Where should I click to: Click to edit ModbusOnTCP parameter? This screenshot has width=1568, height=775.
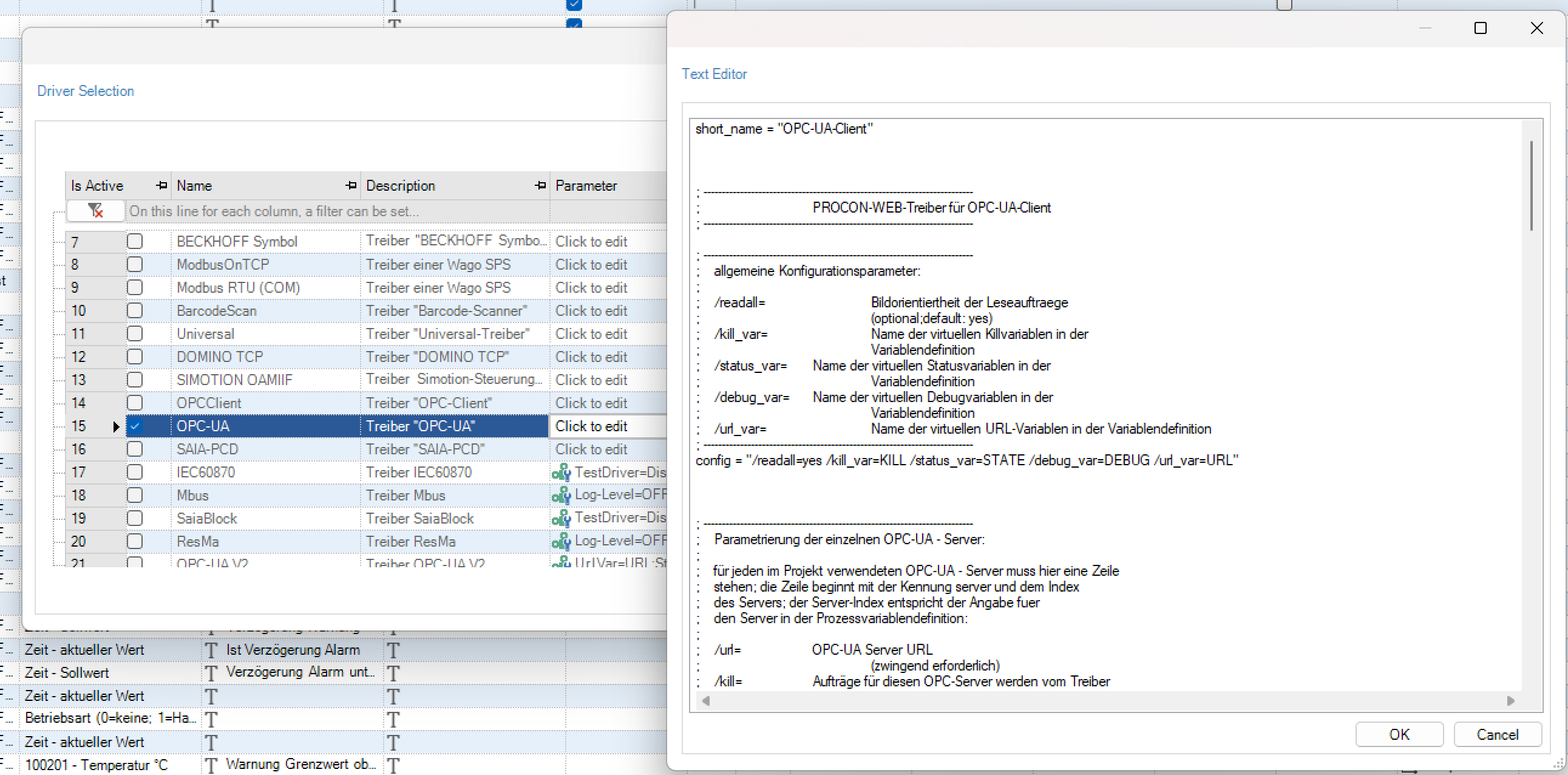pos(609,265)
